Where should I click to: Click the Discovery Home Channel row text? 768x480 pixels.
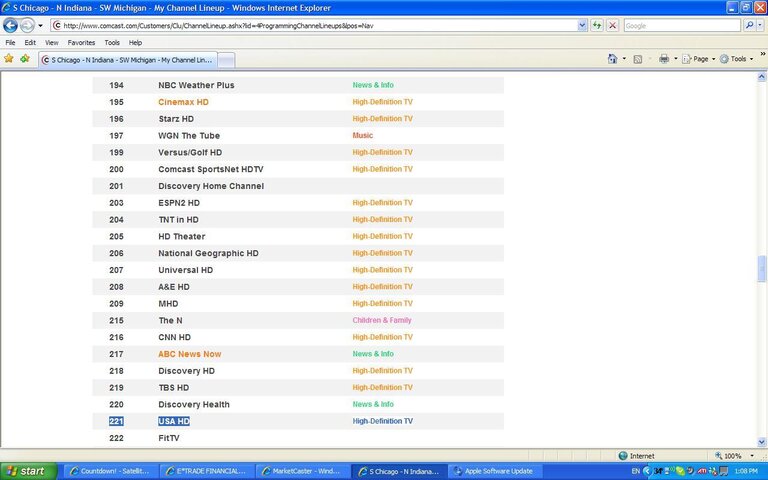[x=211, y=186]
